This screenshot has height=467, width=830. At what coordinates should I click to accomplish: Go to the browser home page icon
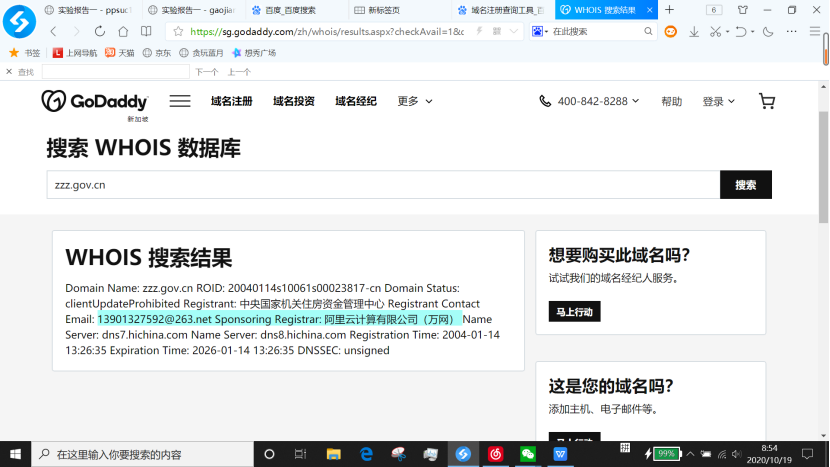123,31
